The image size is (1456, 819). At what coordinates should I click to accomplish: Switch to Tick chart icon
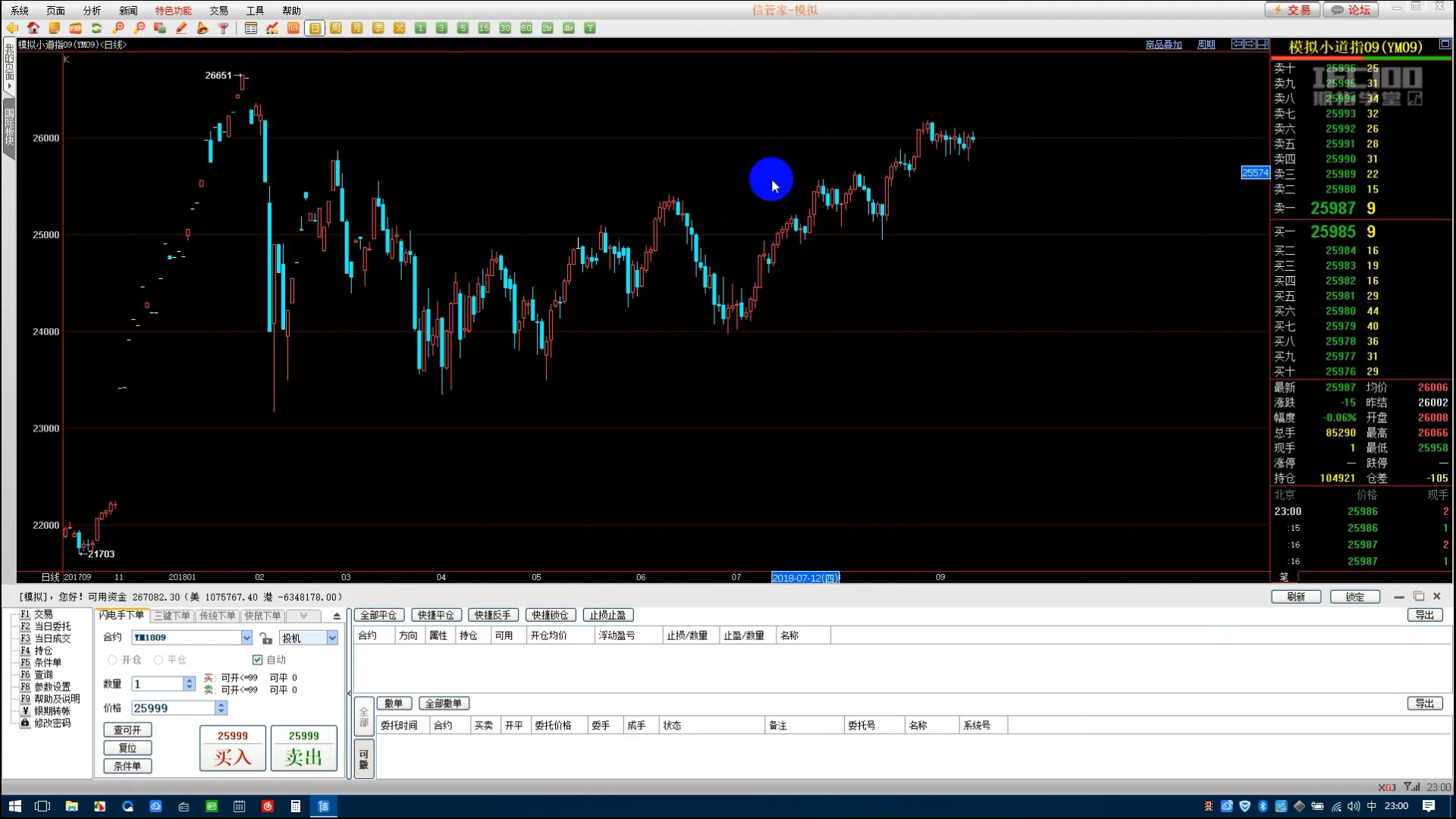point(293,28)
